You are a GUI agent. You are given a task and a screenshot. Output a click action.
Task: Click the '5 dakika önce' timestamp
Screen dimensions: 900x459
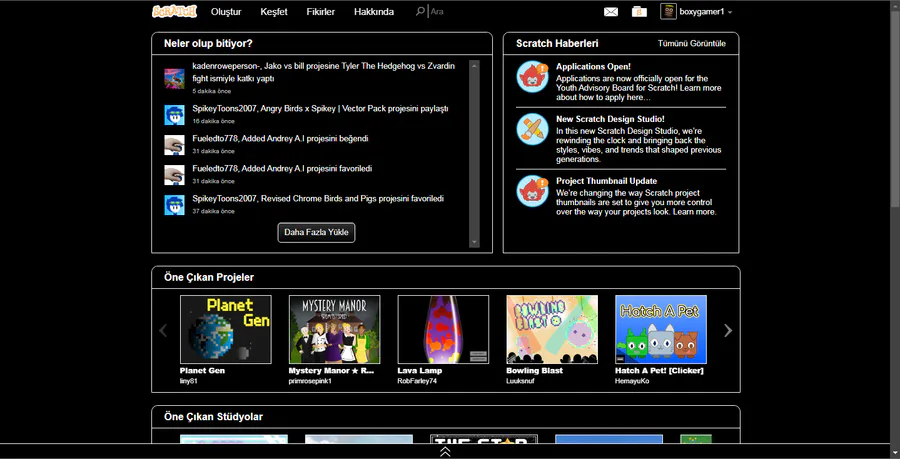[x=210, y=91]
